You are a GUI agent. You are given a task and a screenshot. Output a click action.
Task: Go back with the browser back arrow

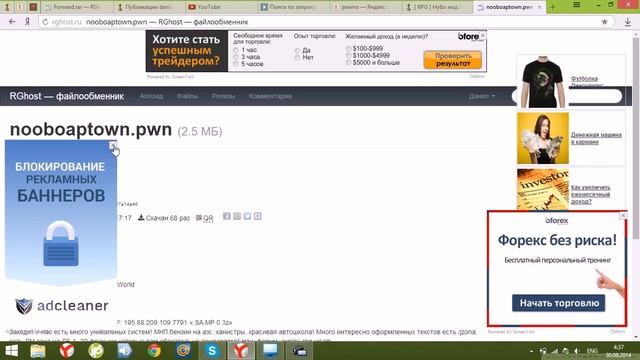tap(12, 22)
